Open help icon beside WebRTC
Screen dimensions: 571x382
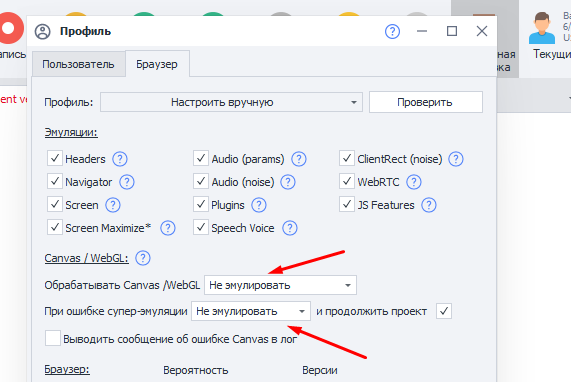[x=414, y=182]
